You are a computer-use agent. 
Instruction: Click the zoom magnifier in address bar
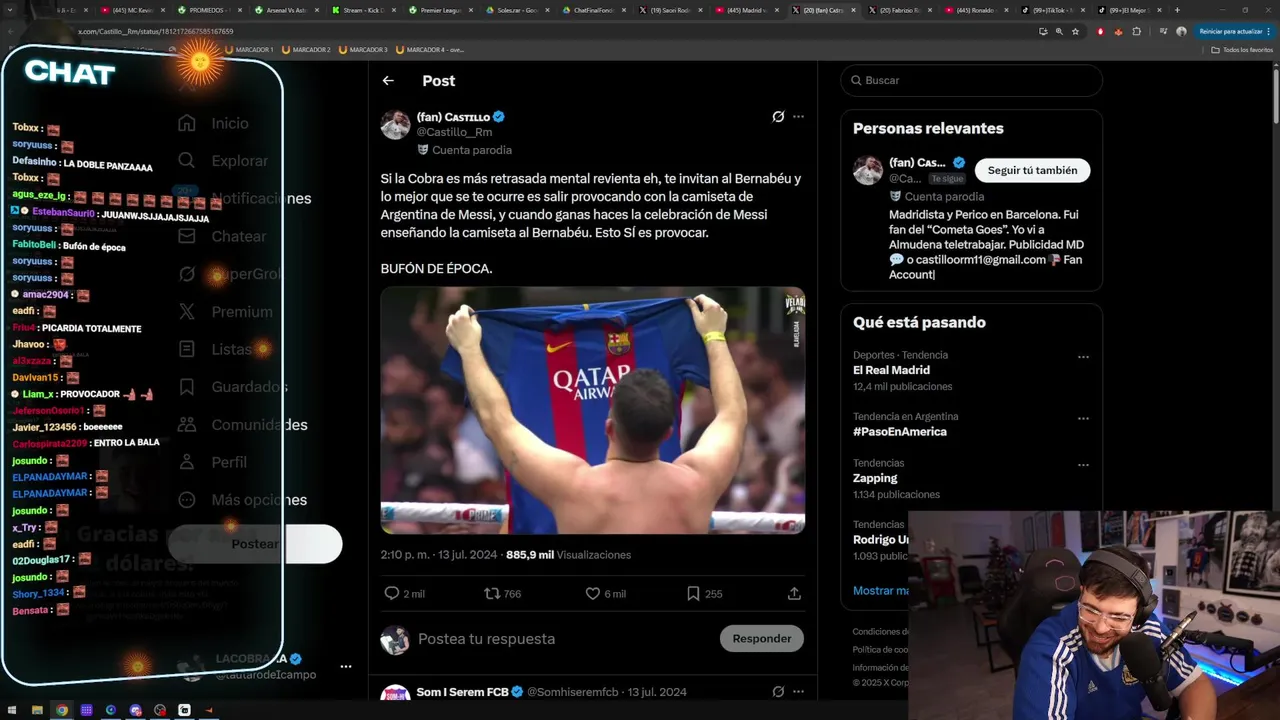tap(1059, 31)
